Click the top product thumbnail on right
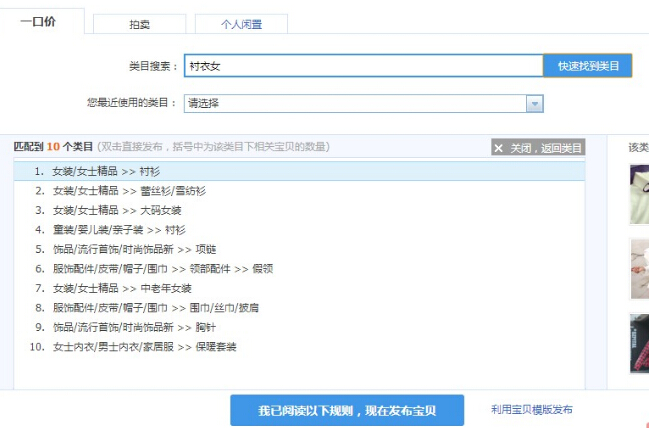 click(x=639, y=193)
